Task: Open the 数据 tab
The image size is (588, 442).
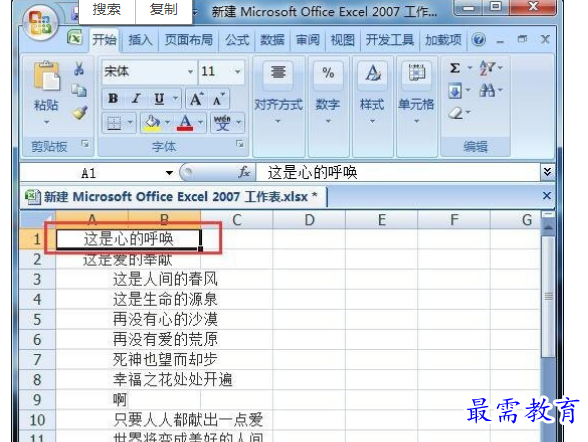Action: point(273,40)
